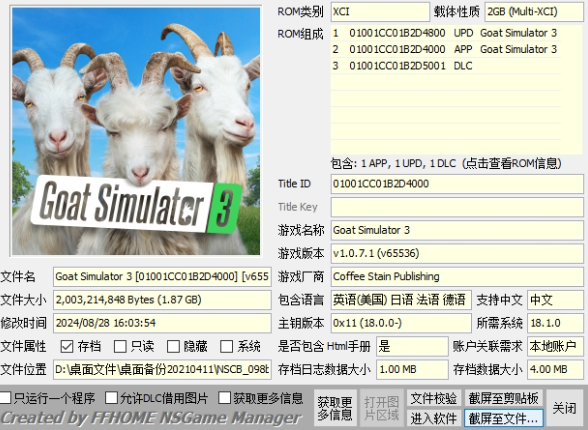588x430 pixels.
Task: Click the 文件大小 field 2,003,214,848 Bytes
Action: tap(162, 300)
